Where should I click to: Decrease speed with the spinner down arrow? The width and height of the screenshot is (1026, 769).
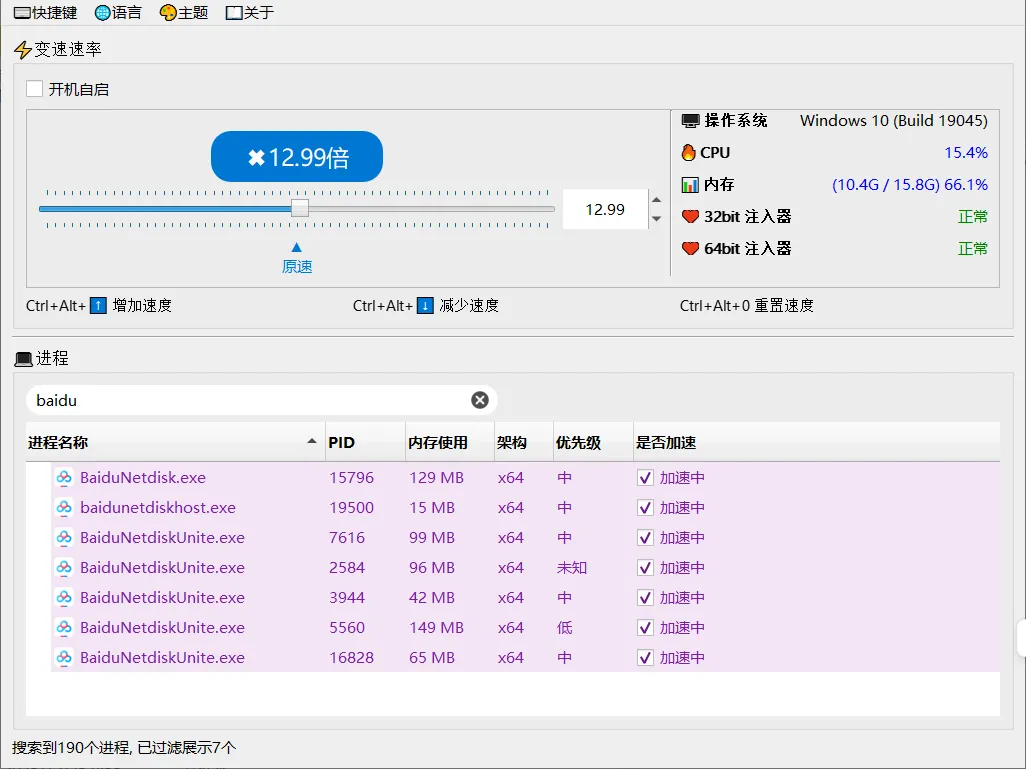point(656,219)
